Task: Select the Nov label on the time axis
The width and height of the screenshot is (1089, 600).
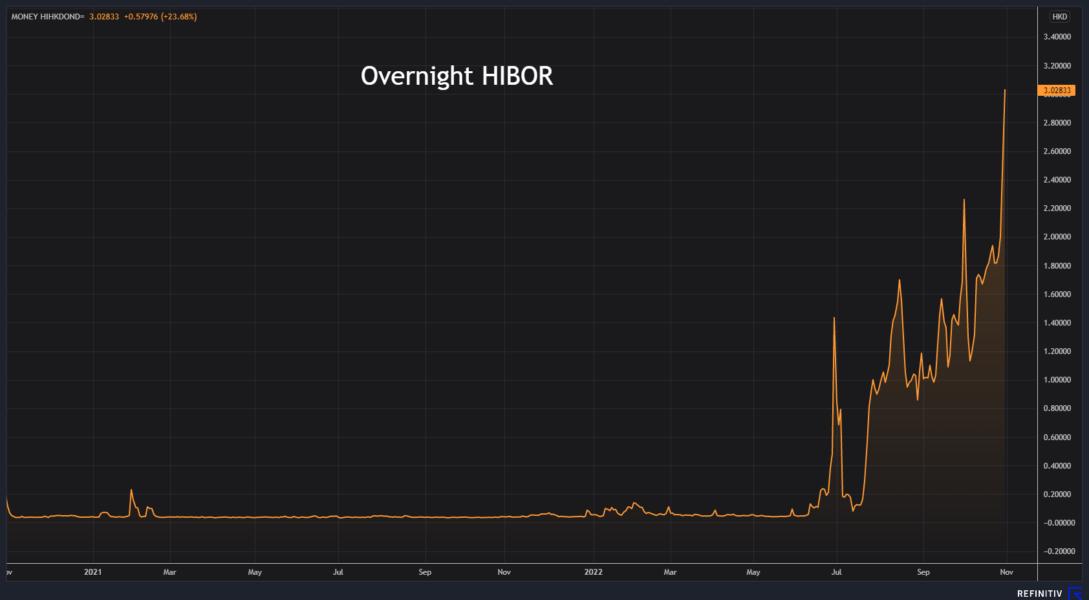Action: point(1006,573)
